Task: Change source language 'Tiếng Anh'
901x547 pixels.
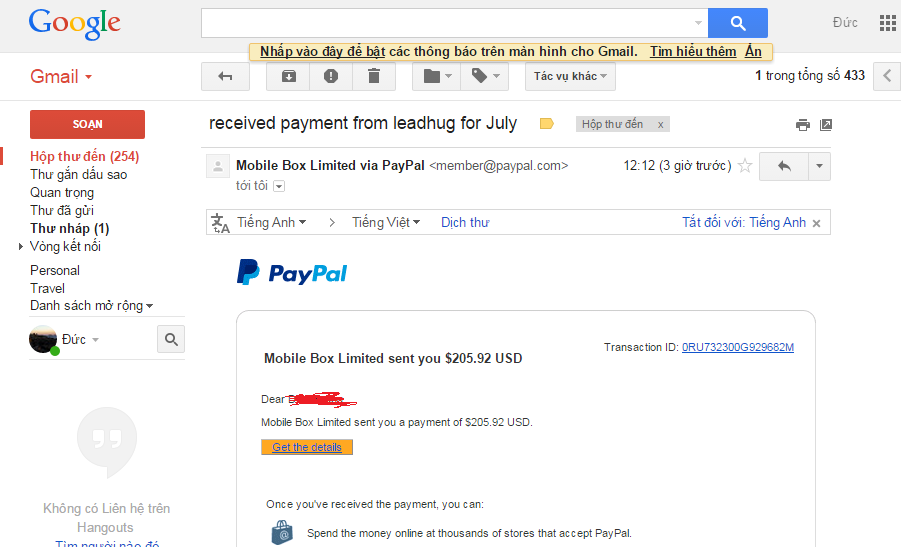Action: point(272,222)
